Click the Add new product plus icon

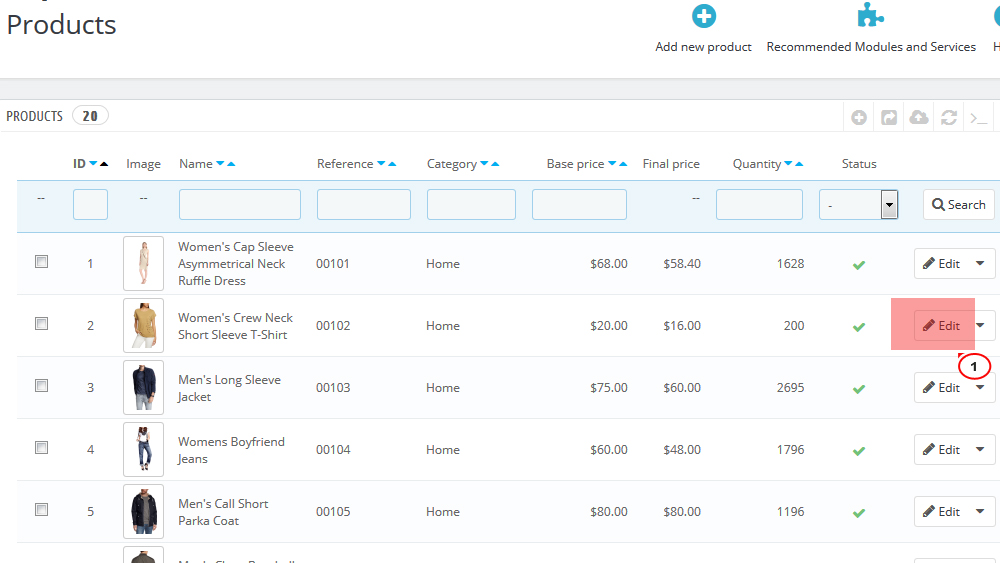coord(703,16)
